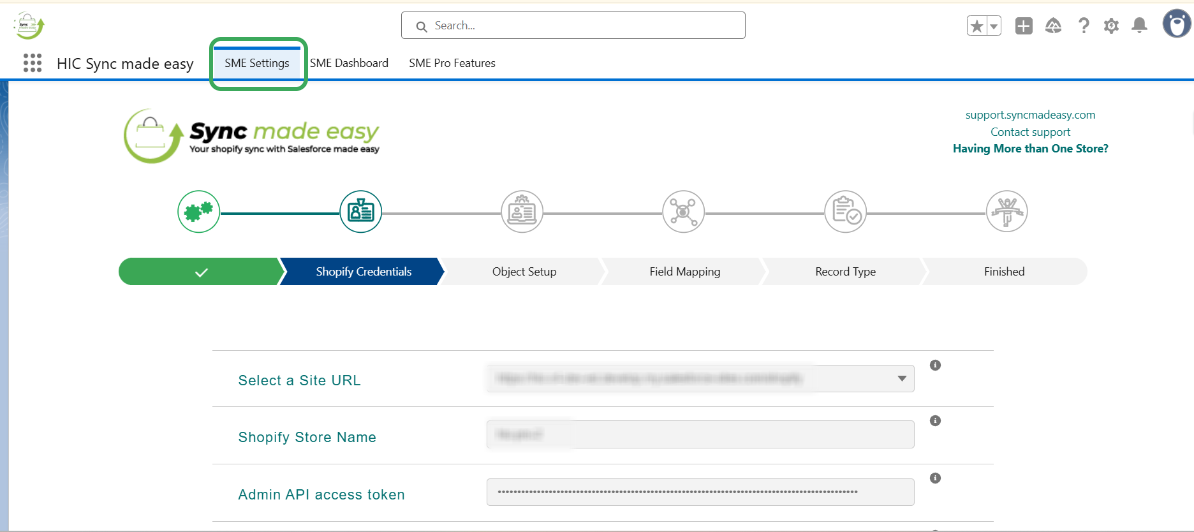The image size is (1194, 532).
Task: Click the Contact support link
Action: pos(1030,132)
